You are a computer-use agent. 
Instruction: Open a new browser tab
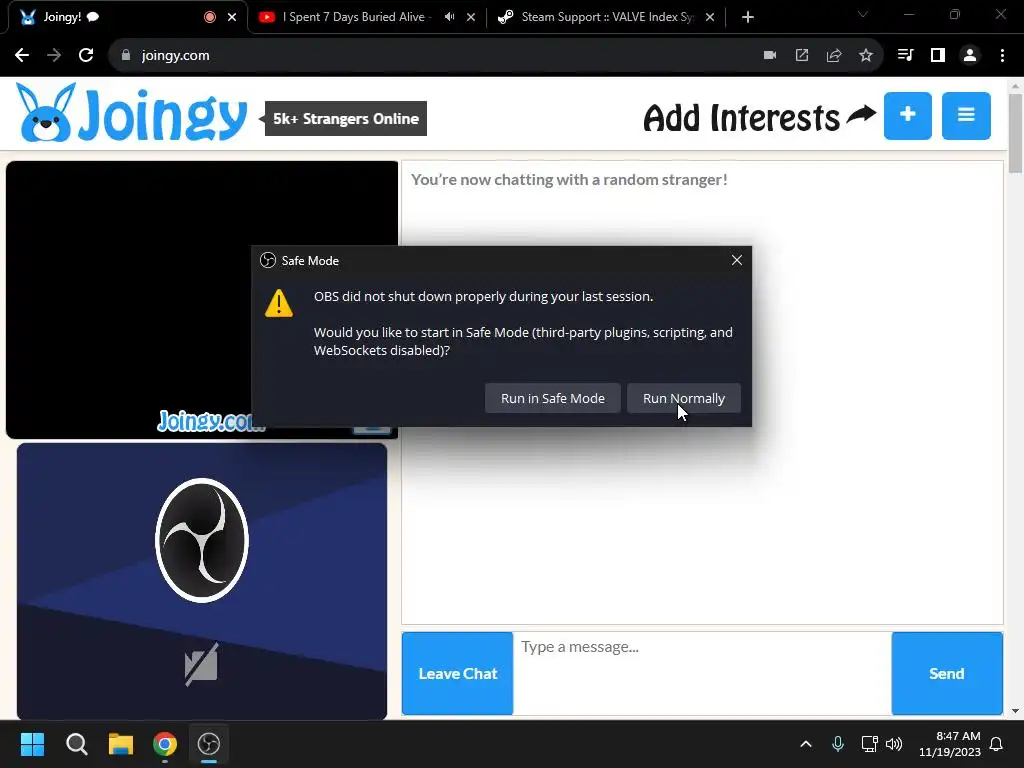pyautogui.click(x=748, y=17)
